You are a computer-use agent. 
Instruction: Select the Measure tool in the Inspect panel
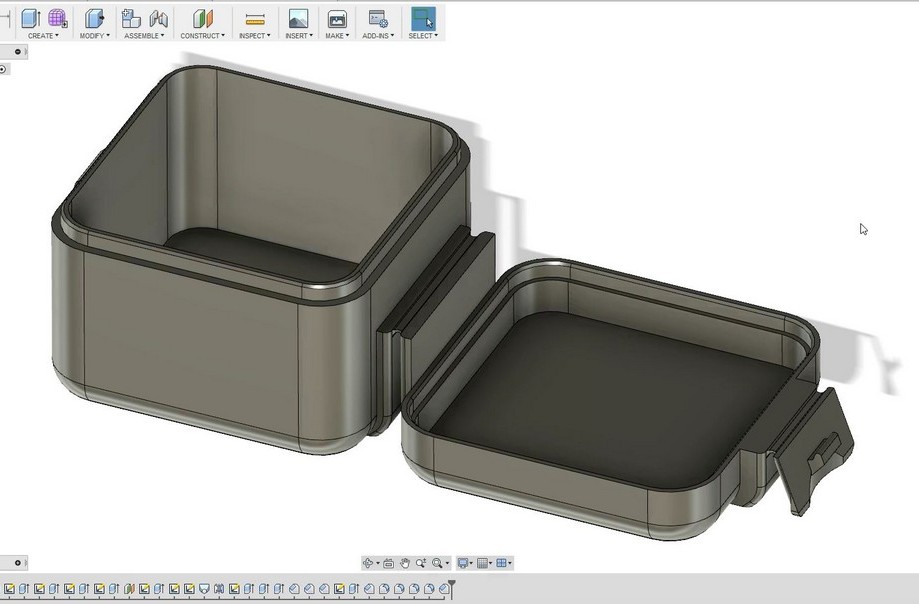pos(254,18)
